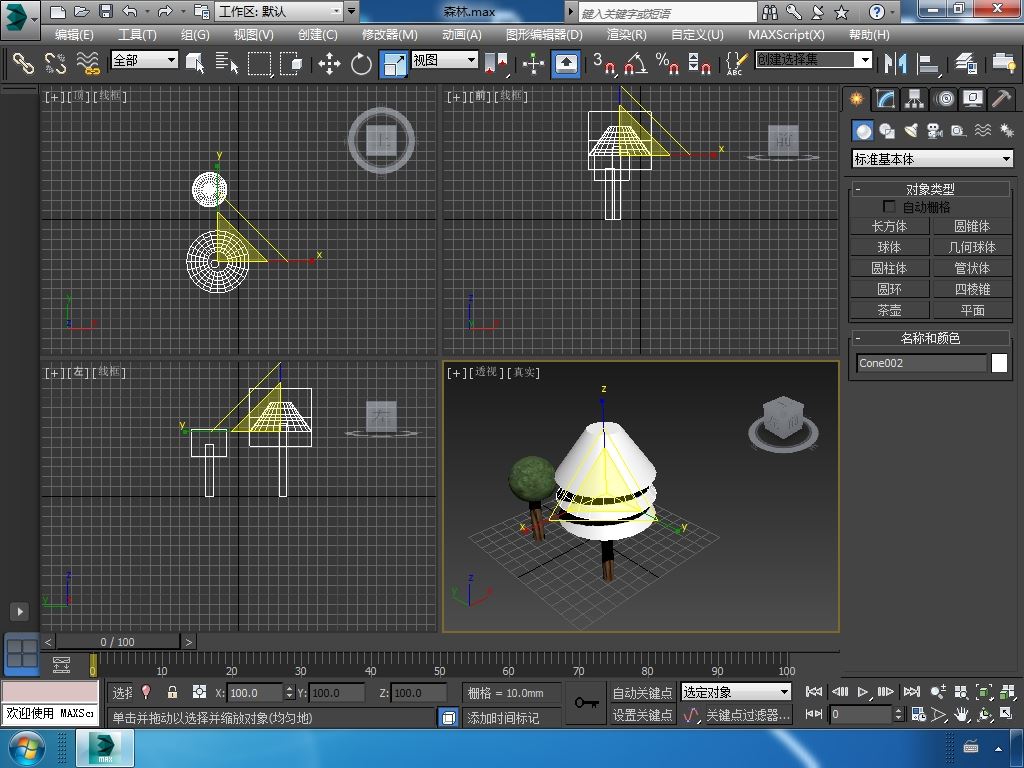Toggle the Selection Lock padlock

click(172, 692)
